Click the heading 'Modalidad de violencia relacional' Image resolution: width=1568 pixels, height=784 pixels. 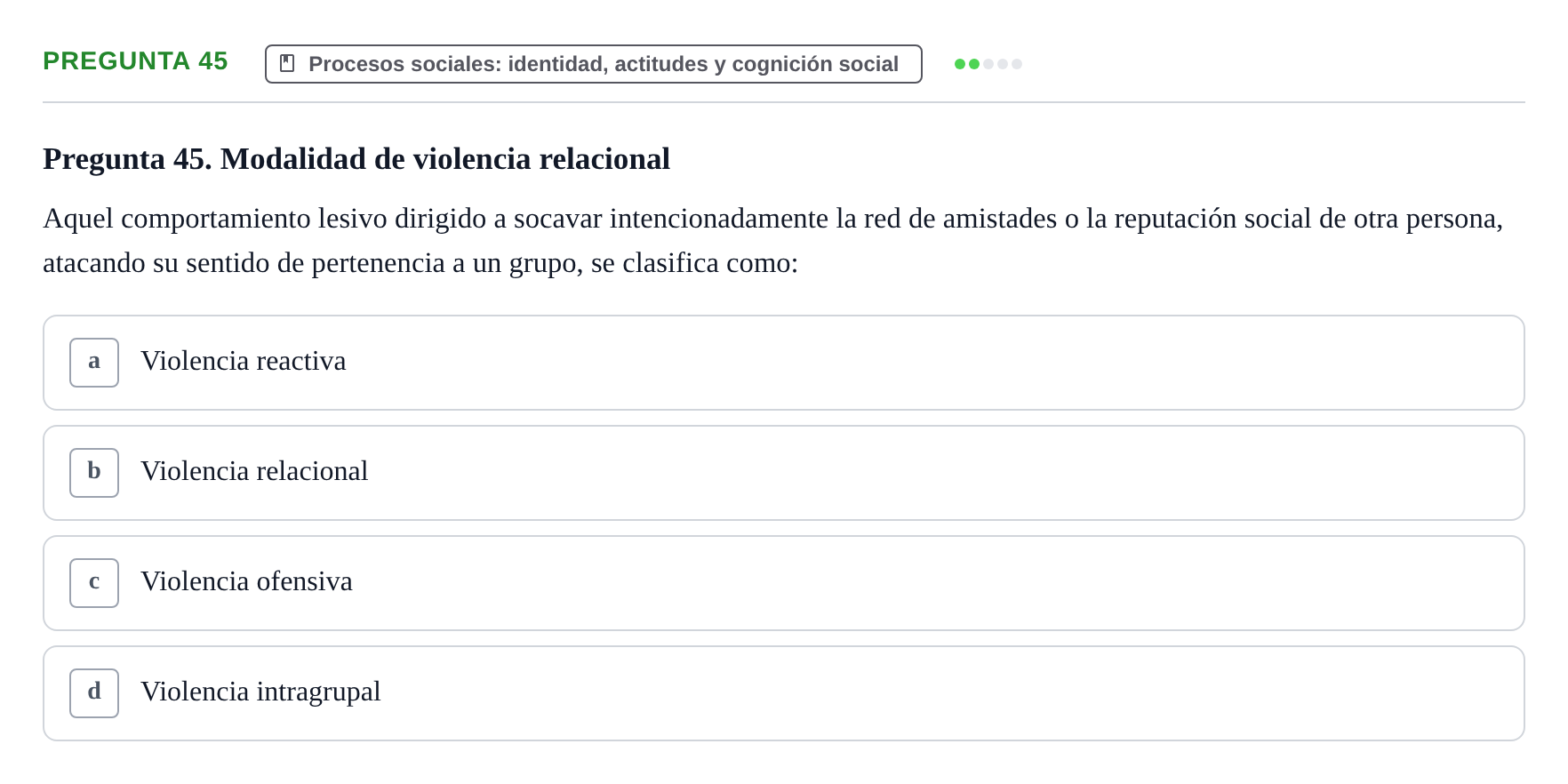click(x=356, y=159)
